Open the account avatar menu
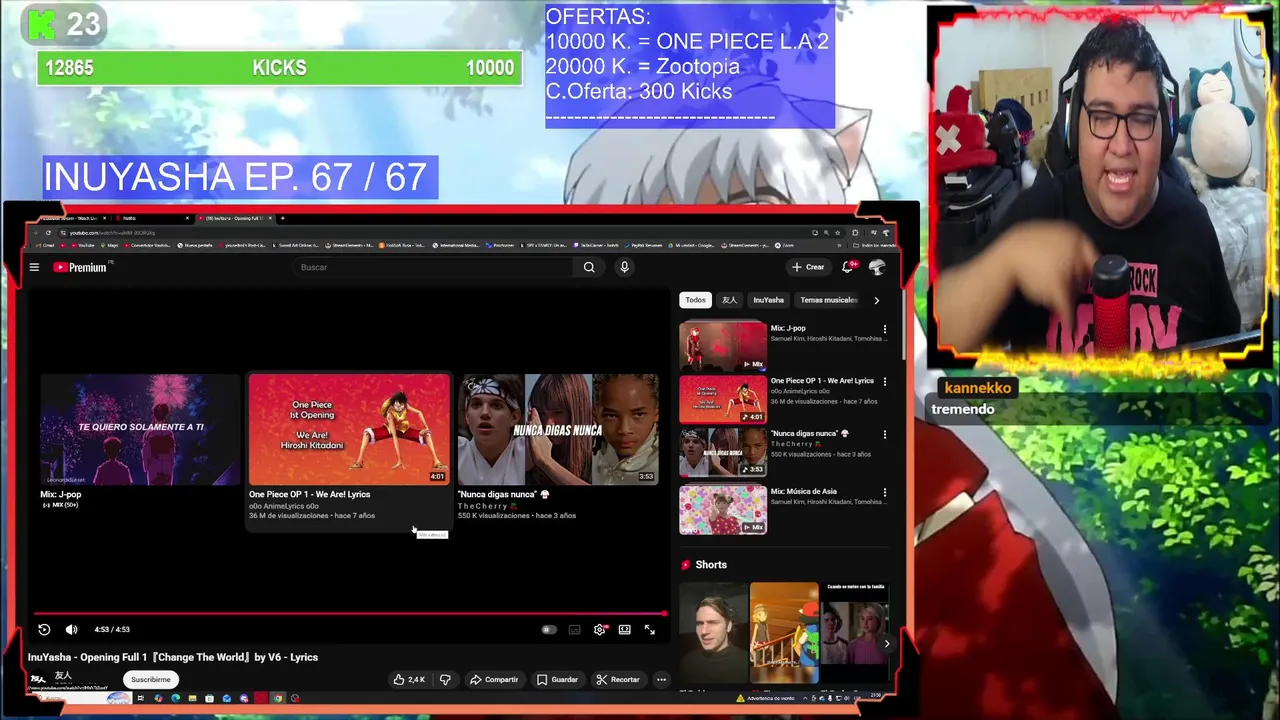Image resolution: width=1280 pixels, height=720 pixels. (877, 267)
